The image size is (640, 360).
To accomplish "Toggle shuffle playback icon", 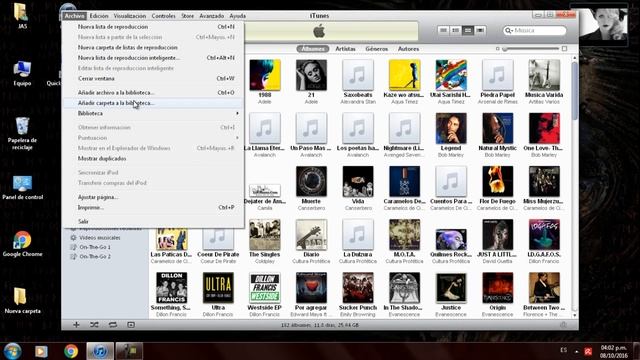I will [94, 324].
